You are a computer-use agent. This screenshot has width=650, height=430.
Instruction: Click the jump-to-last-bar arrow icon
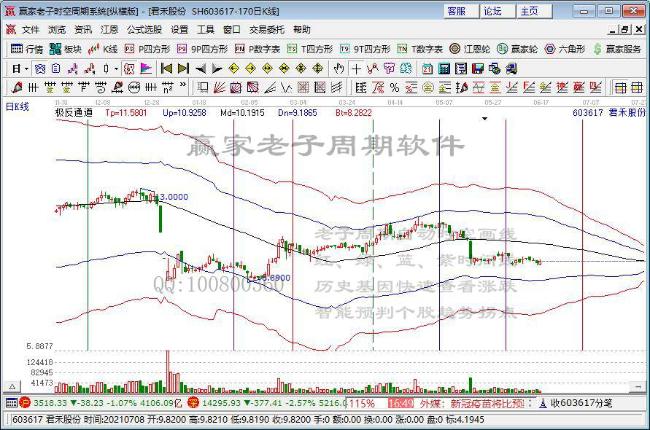183,68
